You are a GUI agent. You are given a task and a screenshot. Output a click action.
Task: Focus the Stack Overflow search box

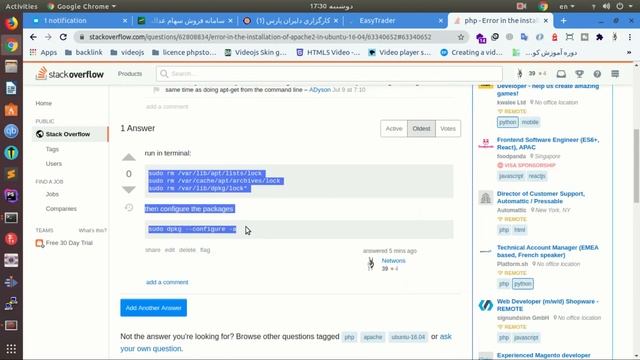[329, 74]
